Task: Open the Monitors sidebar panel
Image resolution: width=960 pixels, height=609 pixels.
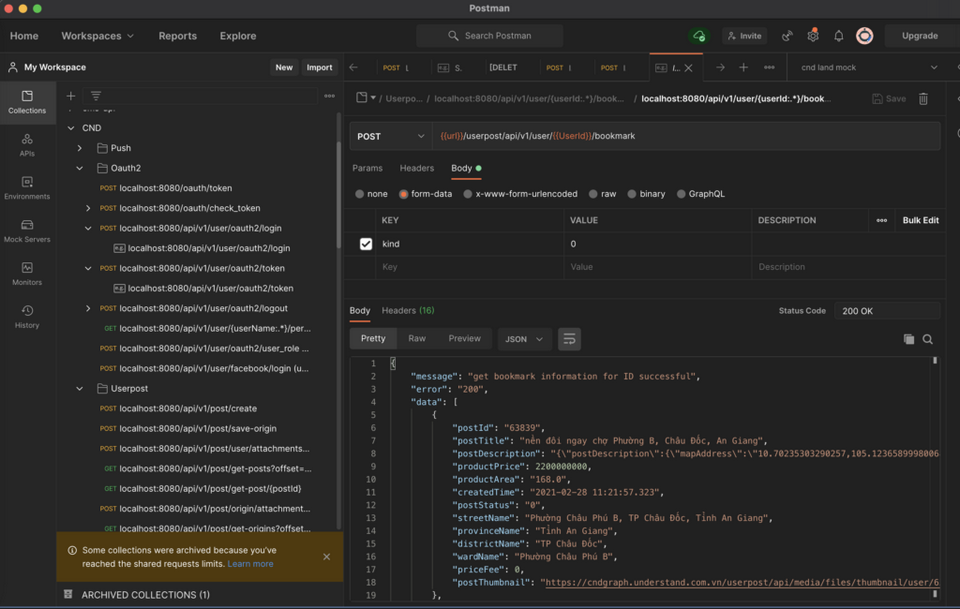Action: pyautogui.click(x=27, y=273)
